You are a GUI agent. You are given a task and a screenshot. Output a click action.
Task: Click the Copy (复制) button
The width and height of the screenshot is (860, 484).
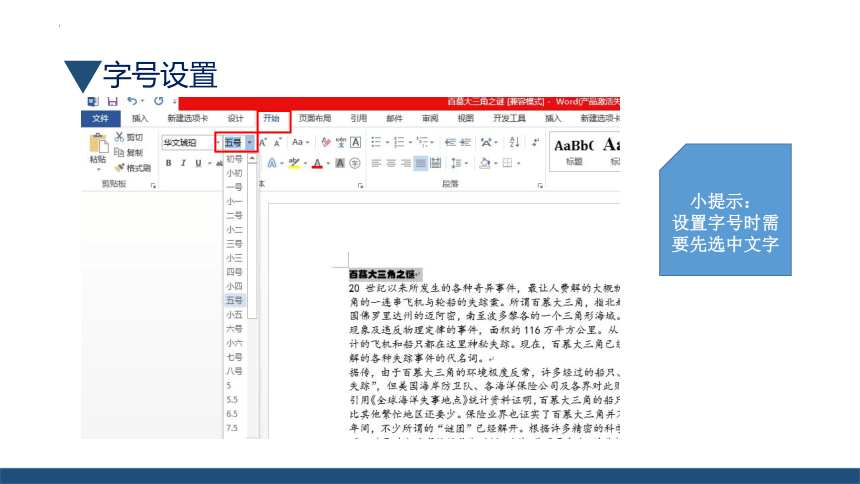129,153
